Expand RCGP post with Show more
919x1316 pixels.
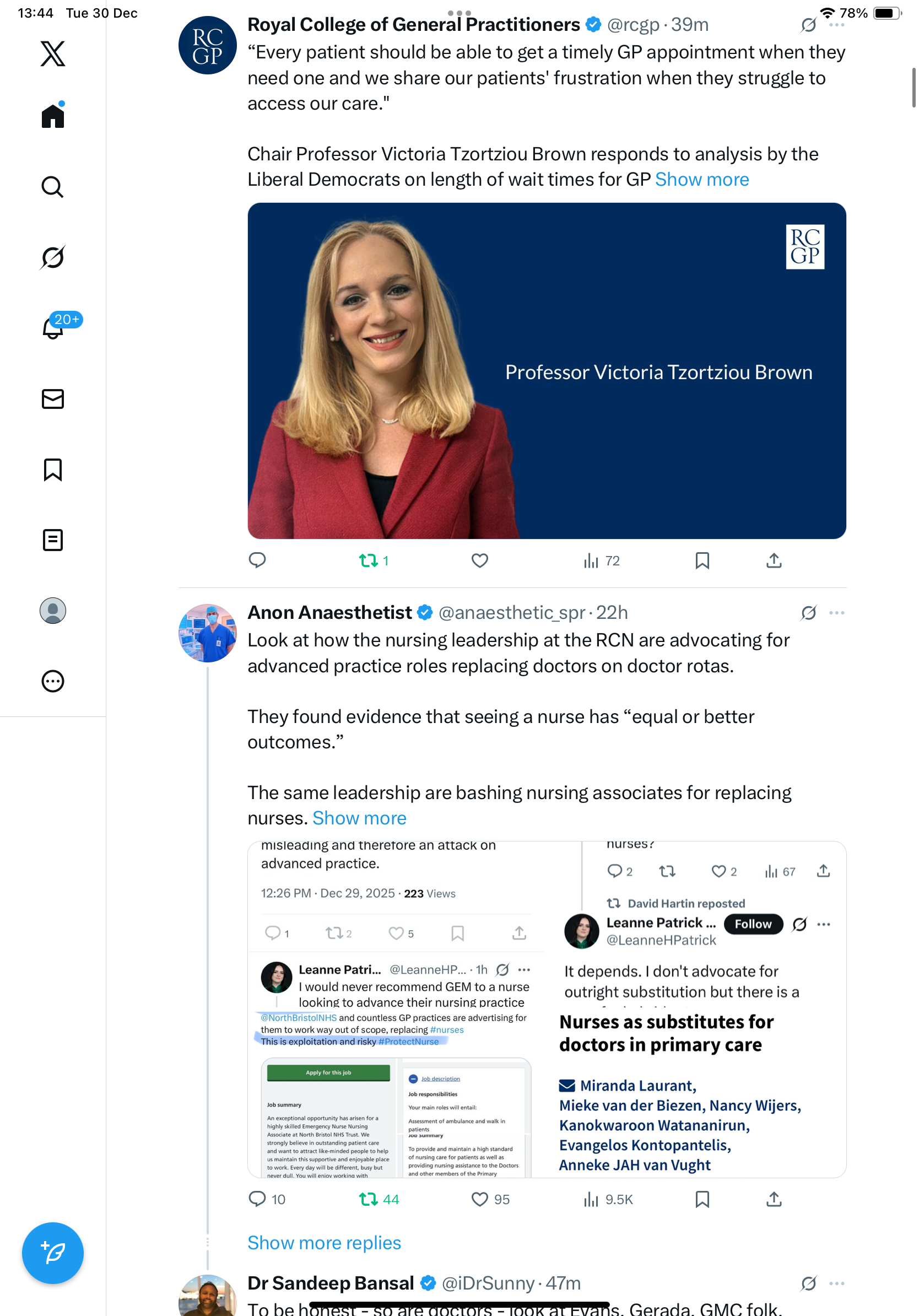pos(702,180)
